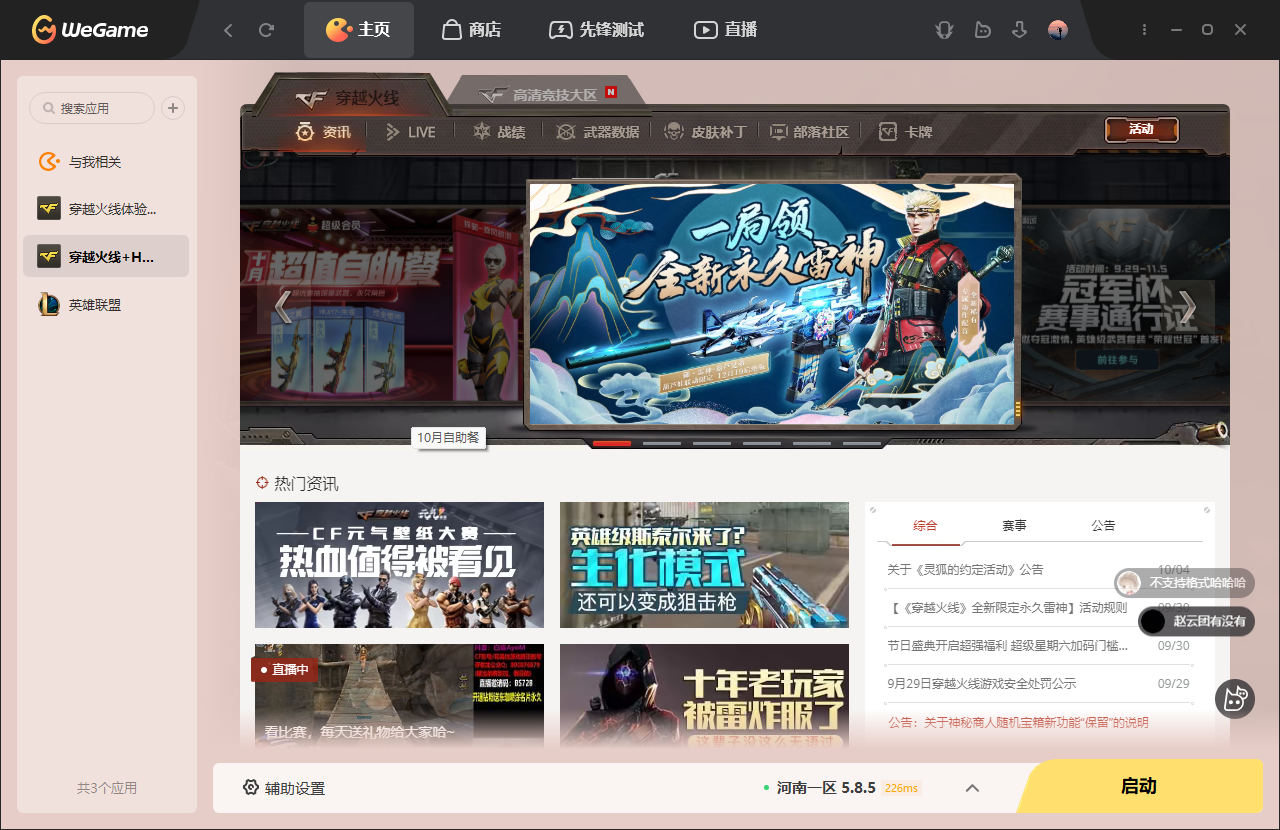Image resolution: width=1280 pixels, height=830 pixels.
Task: Open the 生化模式 news card
Action: [704, 565]
